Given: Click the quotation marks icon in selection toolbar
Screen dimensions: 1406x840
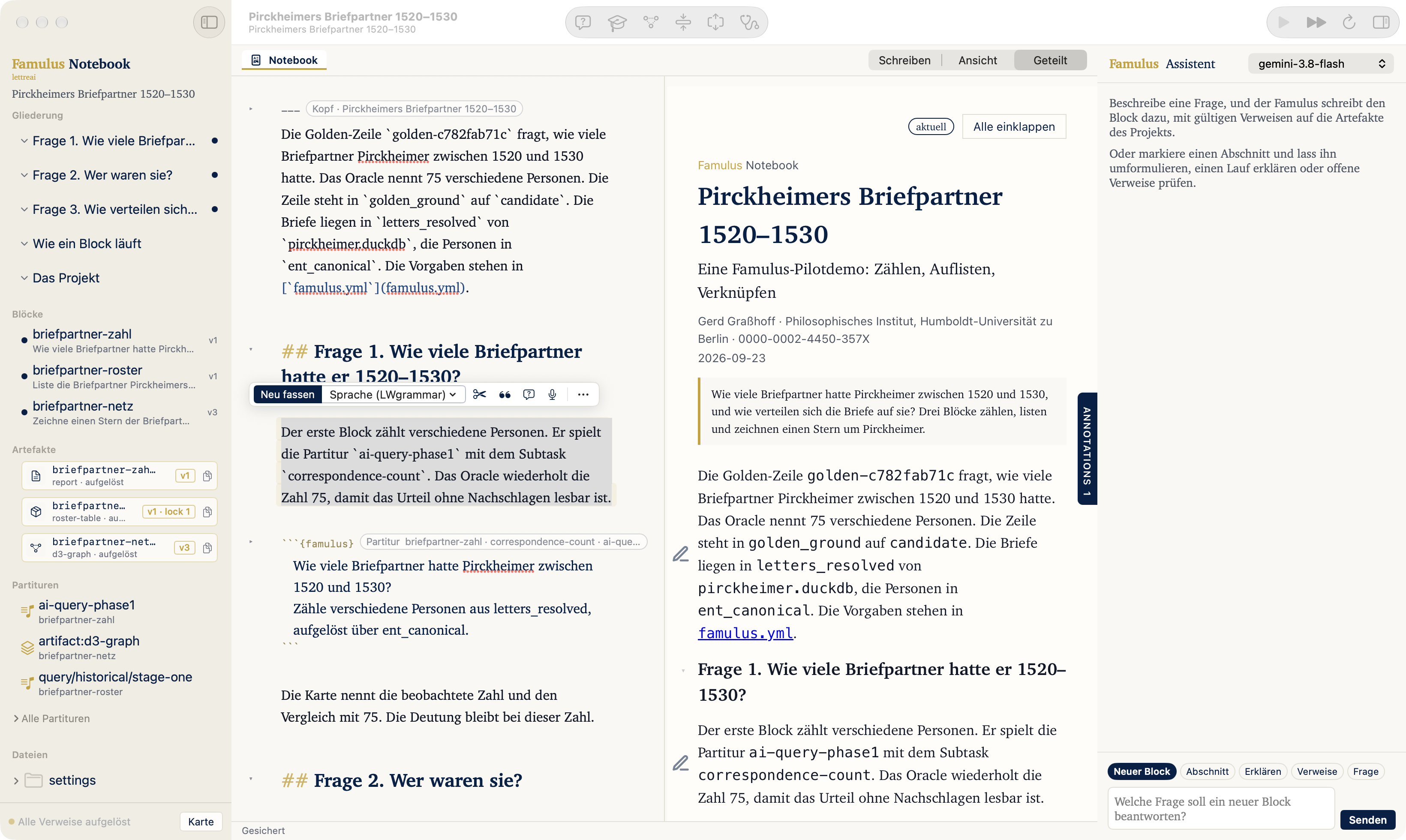Looking at the screenshot, I should point(505,395).
